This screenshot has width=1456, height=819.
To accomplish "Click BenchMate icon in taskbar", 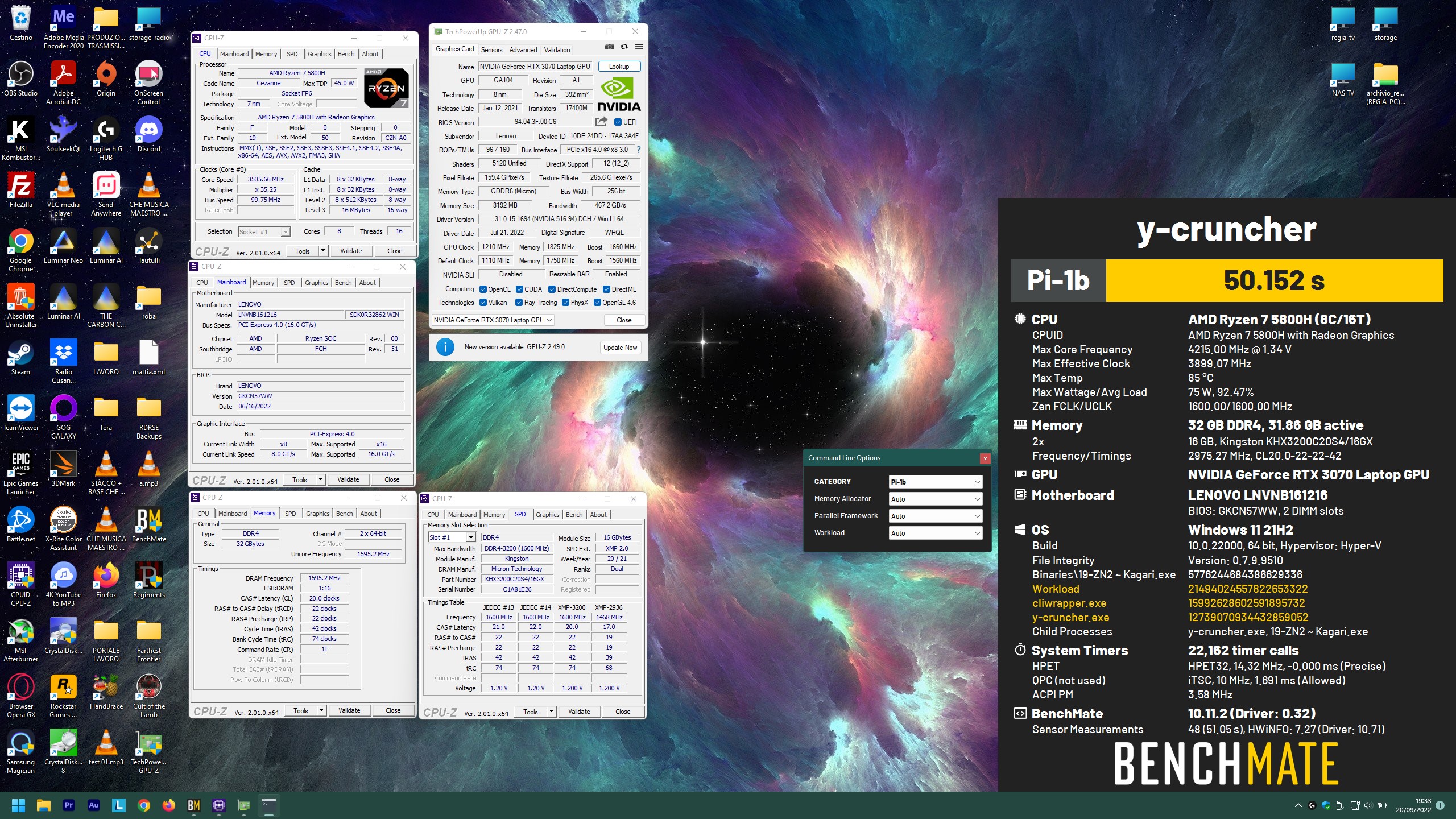I will pos(193,805).
